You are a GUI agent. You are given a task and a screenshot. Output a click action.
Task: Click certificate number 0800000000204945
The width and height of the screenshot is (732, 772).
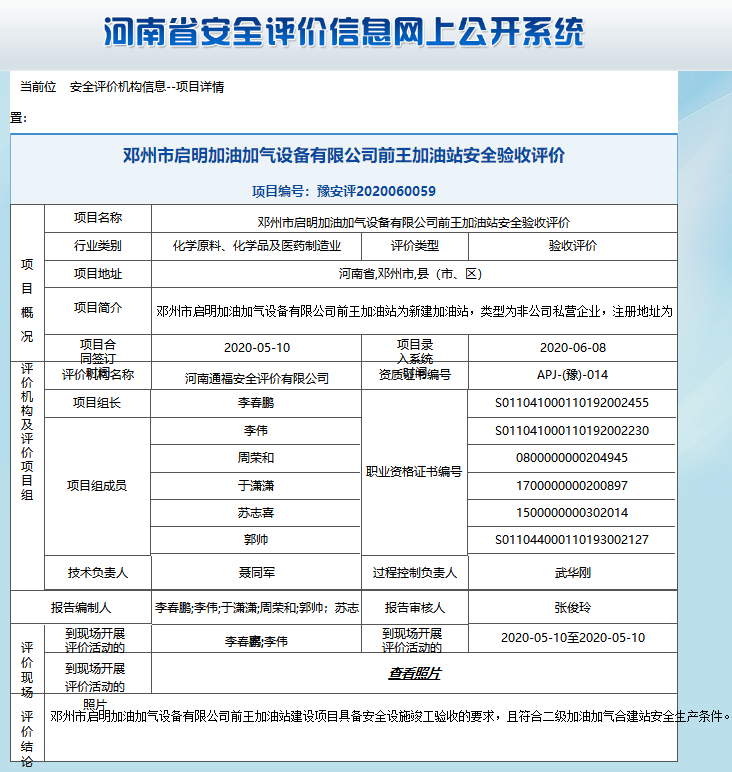(x=572, y=458)
